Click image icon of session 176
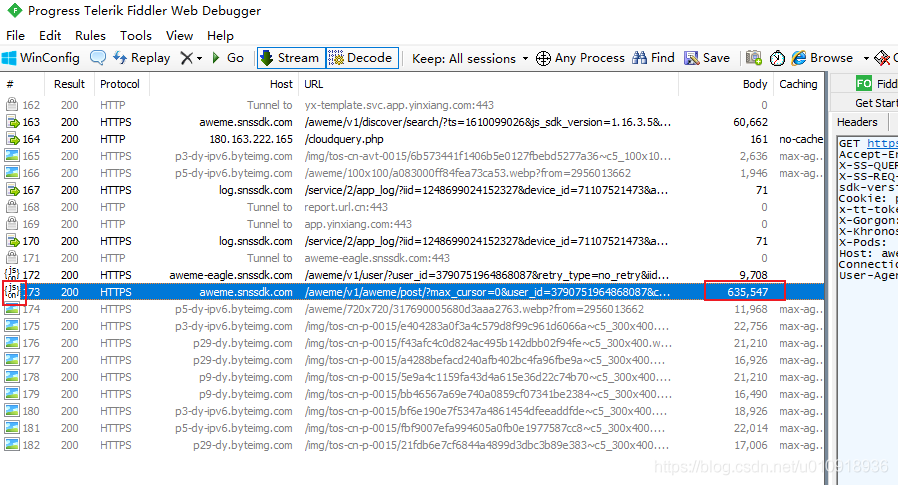 coord(11,343)
